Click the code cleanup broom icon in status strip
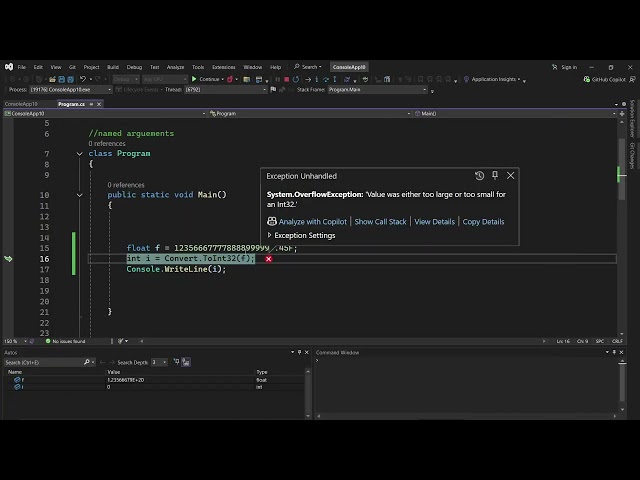This screenshot has width=640, height=480. (120, 341)
